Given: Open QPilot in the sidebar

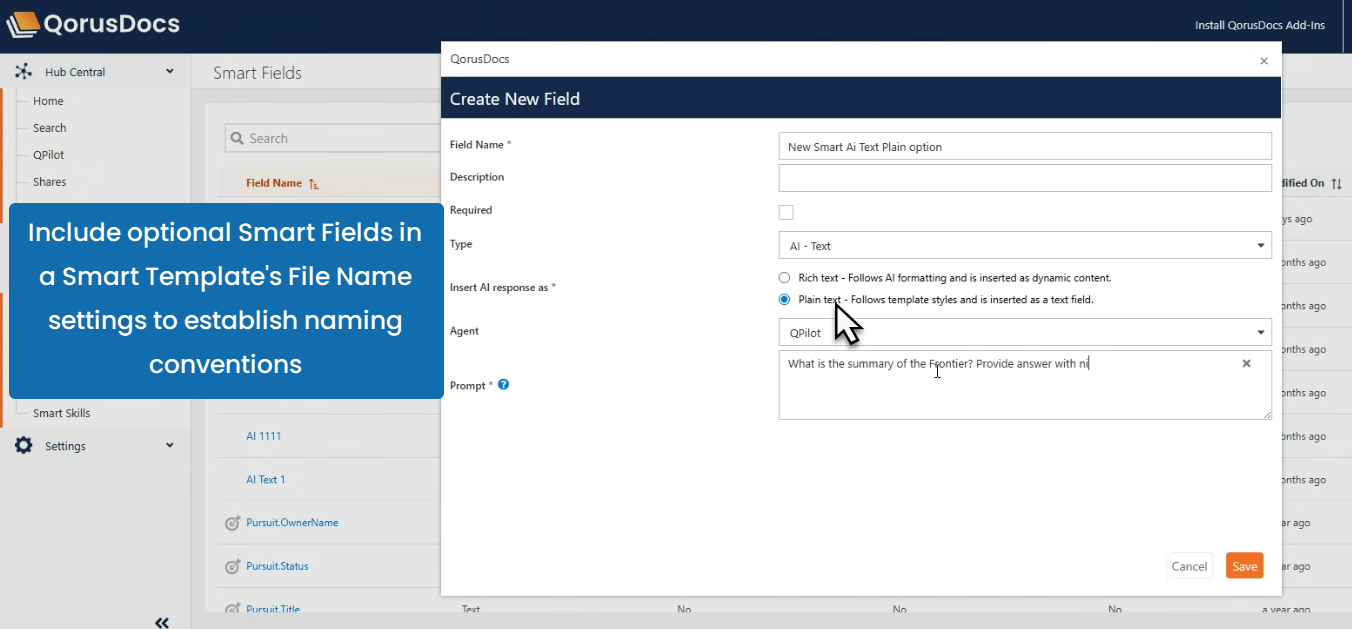Looking at the screenshot, I should coord(49,155).
